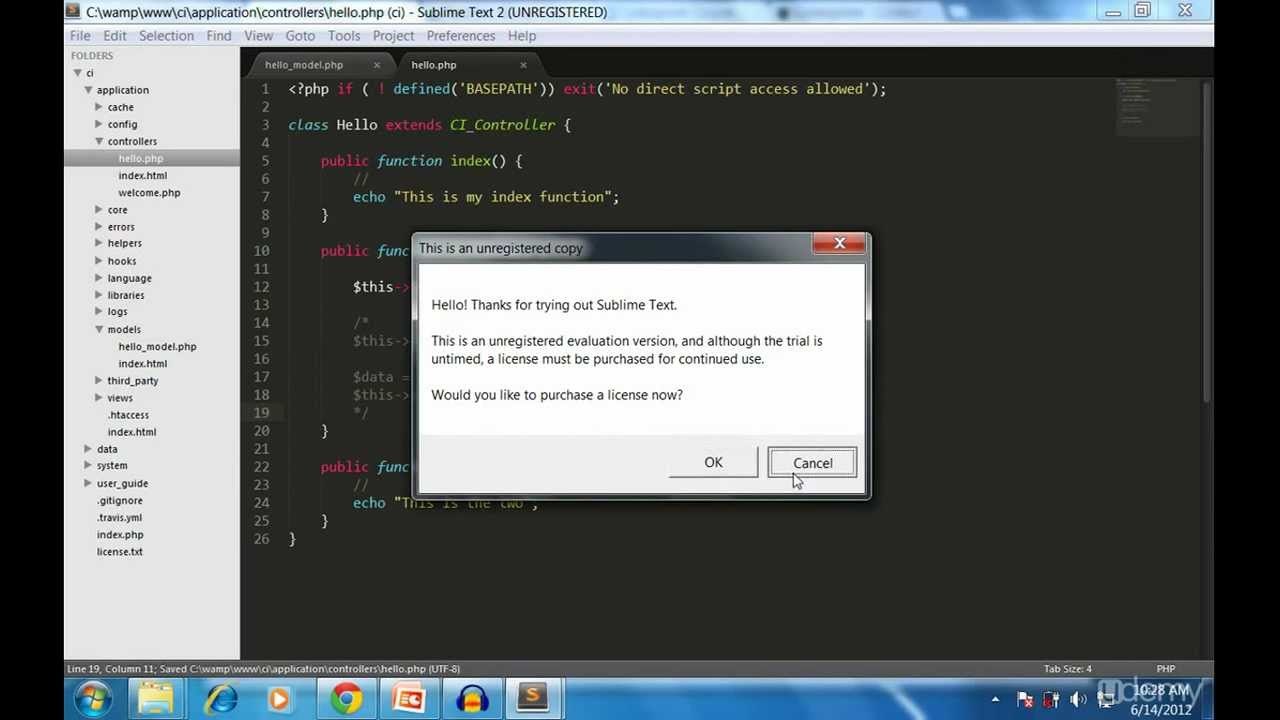Switch to hello_model.php tab
1280x720 pixels.
pyautogui.click(x=304, y=65)
